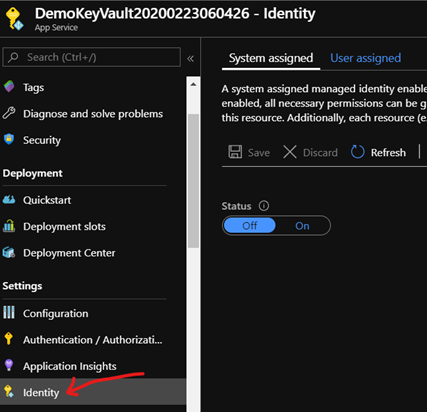Click the App Service subtitle text
The height and width of the screenshot is (412, 427).
(56, 28)
